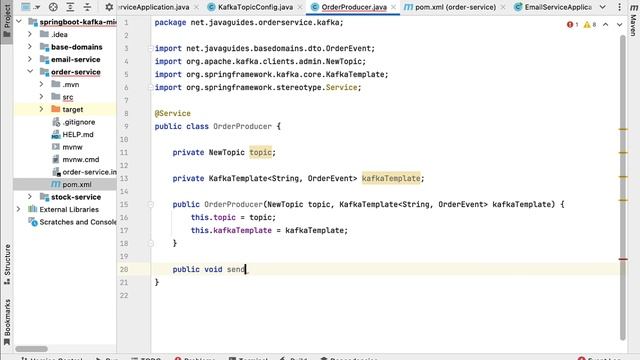
Task: Open the editor tabs more options menu
Action: [620, 7]
